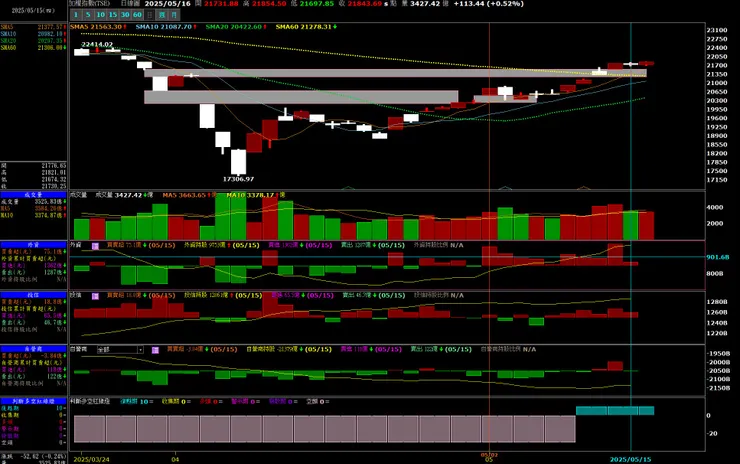
Task: Click SMA5 row in left side panel
Action: click(34, 27)
